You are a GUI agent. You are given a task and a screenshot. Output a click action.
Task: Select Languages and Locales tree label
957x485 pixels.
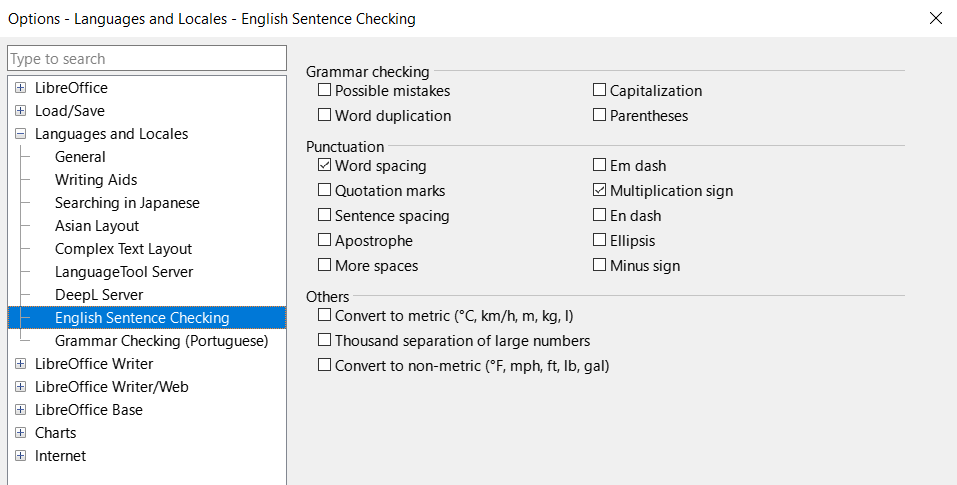tap(112, 134)
